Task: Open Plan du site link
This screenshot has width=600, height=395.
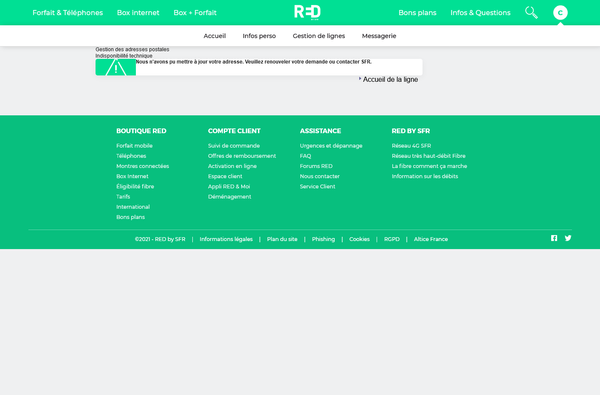Action: 282,239
